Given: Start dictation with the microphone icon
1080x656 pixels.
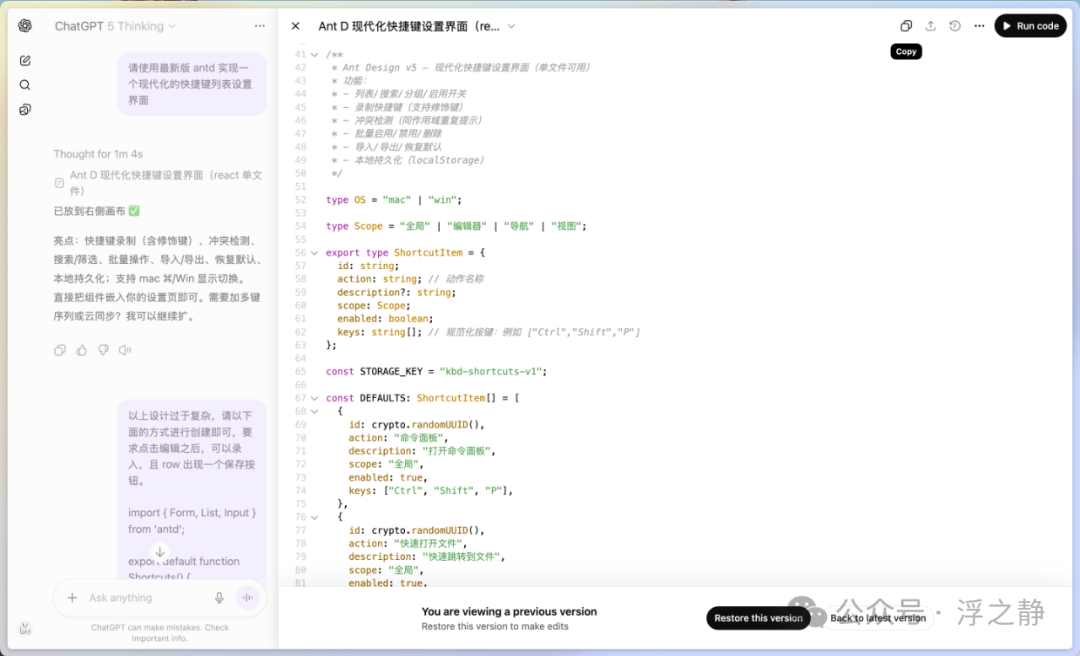Looking at the screenshot, I should tap(219, 597).
